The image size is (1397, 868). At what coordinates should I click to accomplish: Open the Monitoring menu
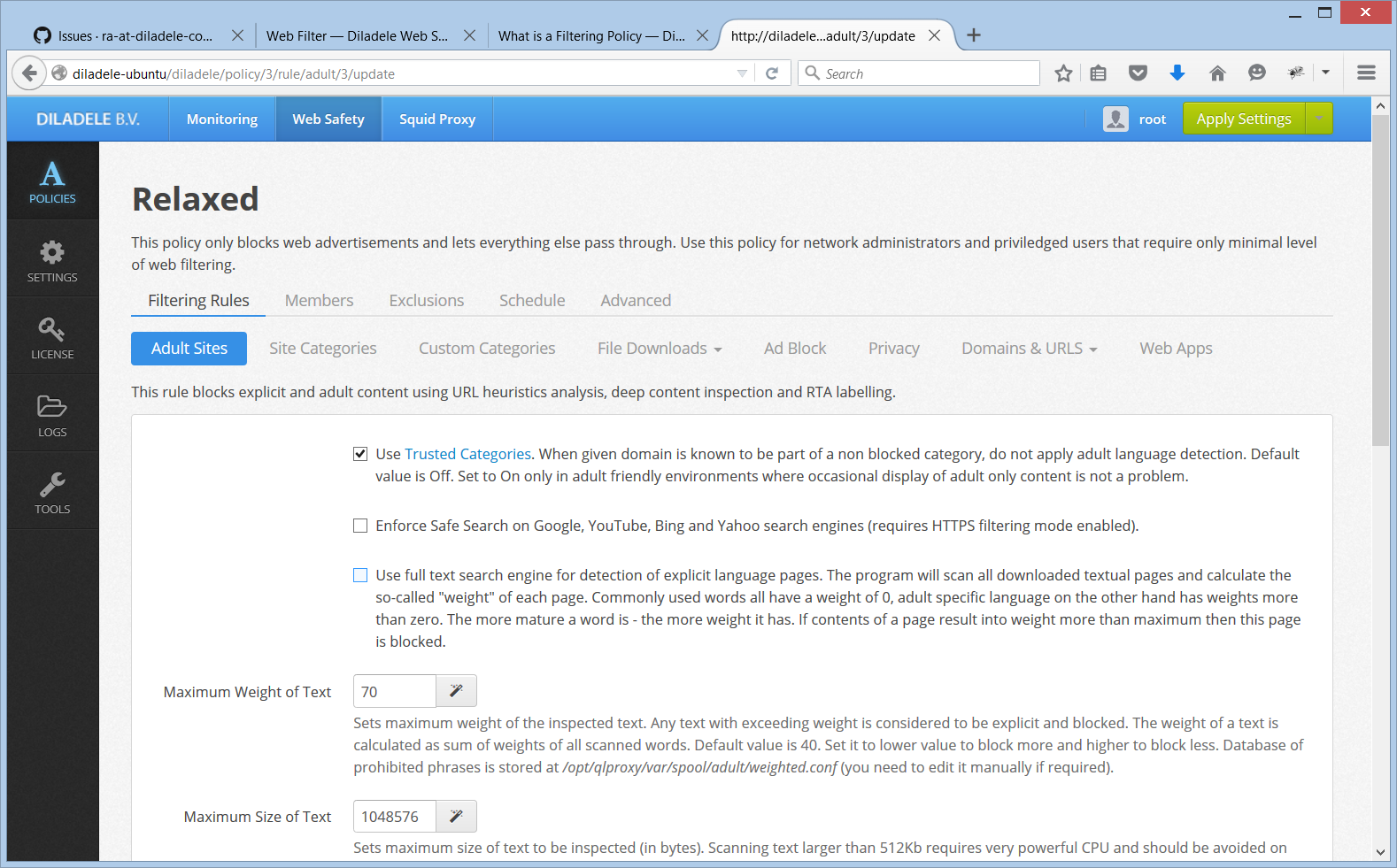pos(222,119)
